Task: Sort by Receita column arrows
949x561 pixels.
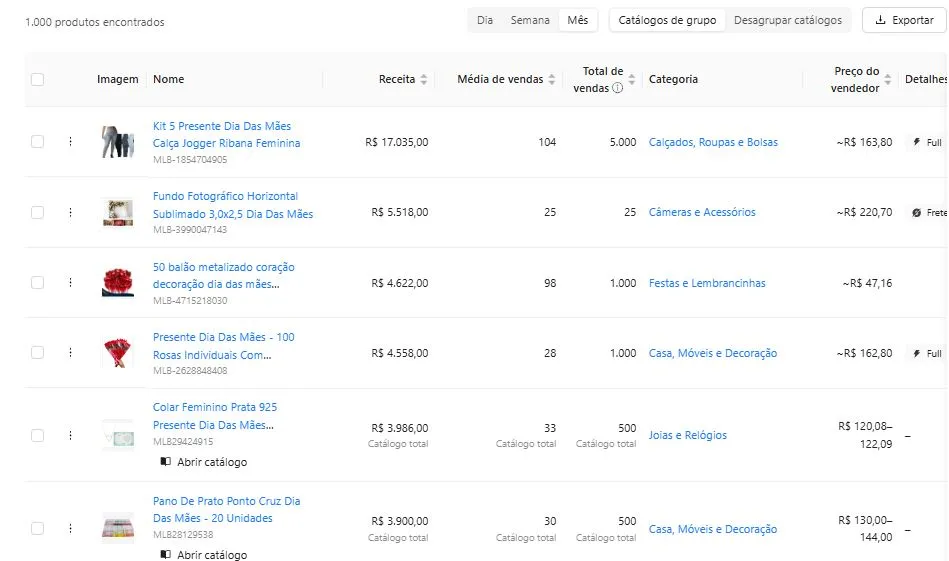Action: [424, 79]
